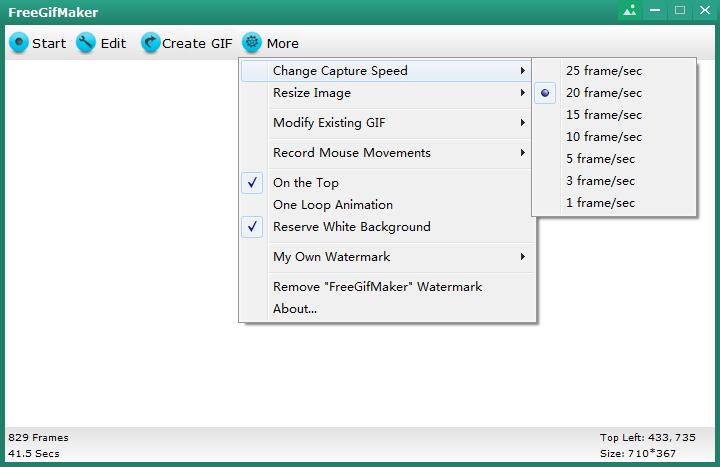This screenshot has width=720, height=467.
Task: Click the Edit wrench icon
Action: (85, 43)
